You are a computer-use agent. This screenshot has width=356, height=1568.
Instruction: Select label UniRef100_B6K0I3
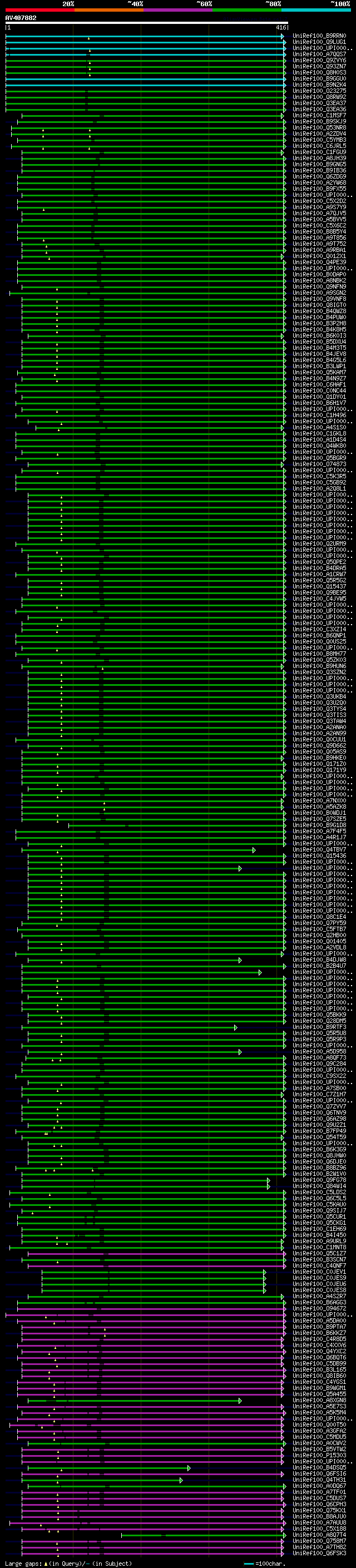pos(319,335)
